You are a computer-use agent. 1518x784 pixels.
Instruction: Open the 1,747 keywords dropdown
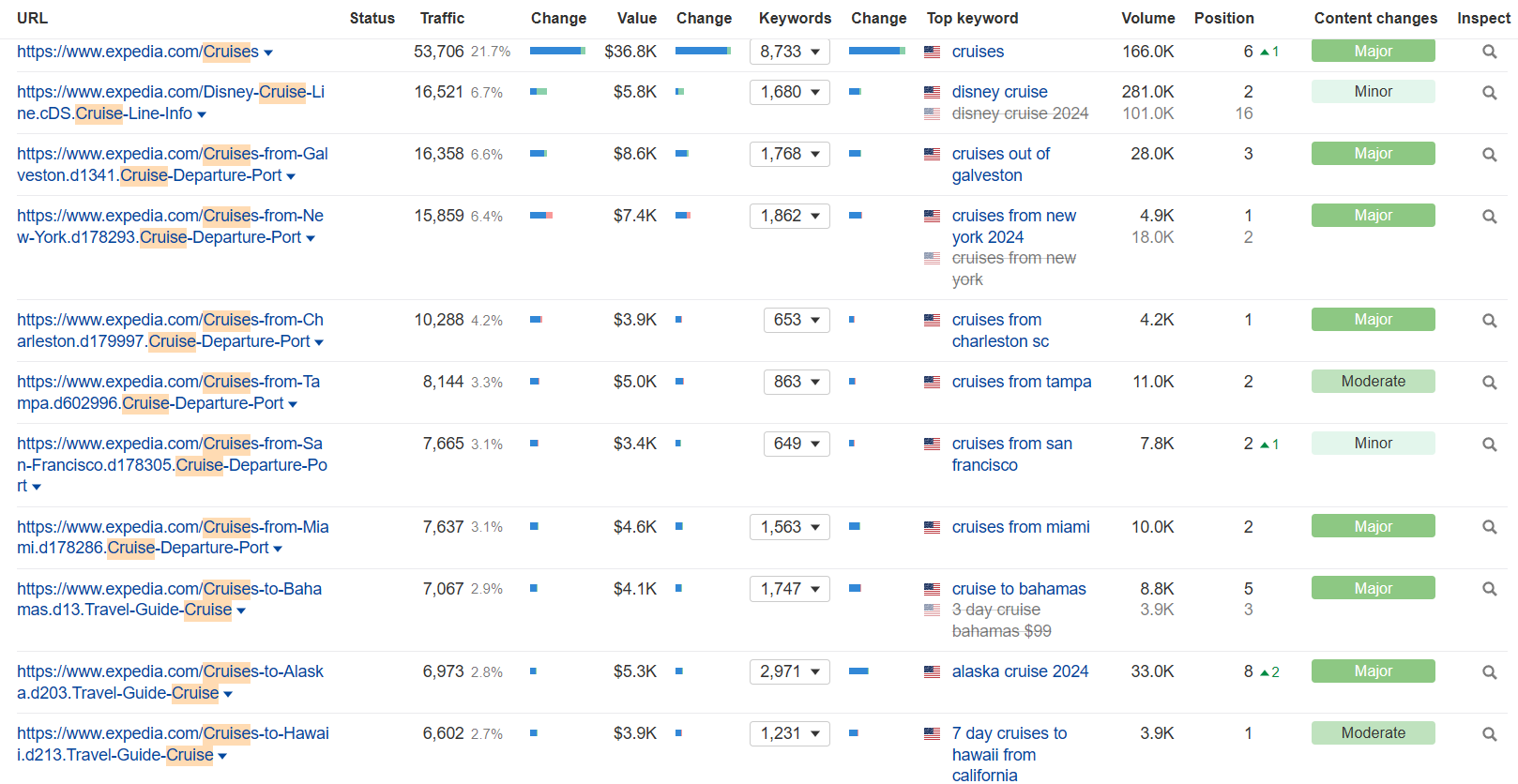(790, 589)
